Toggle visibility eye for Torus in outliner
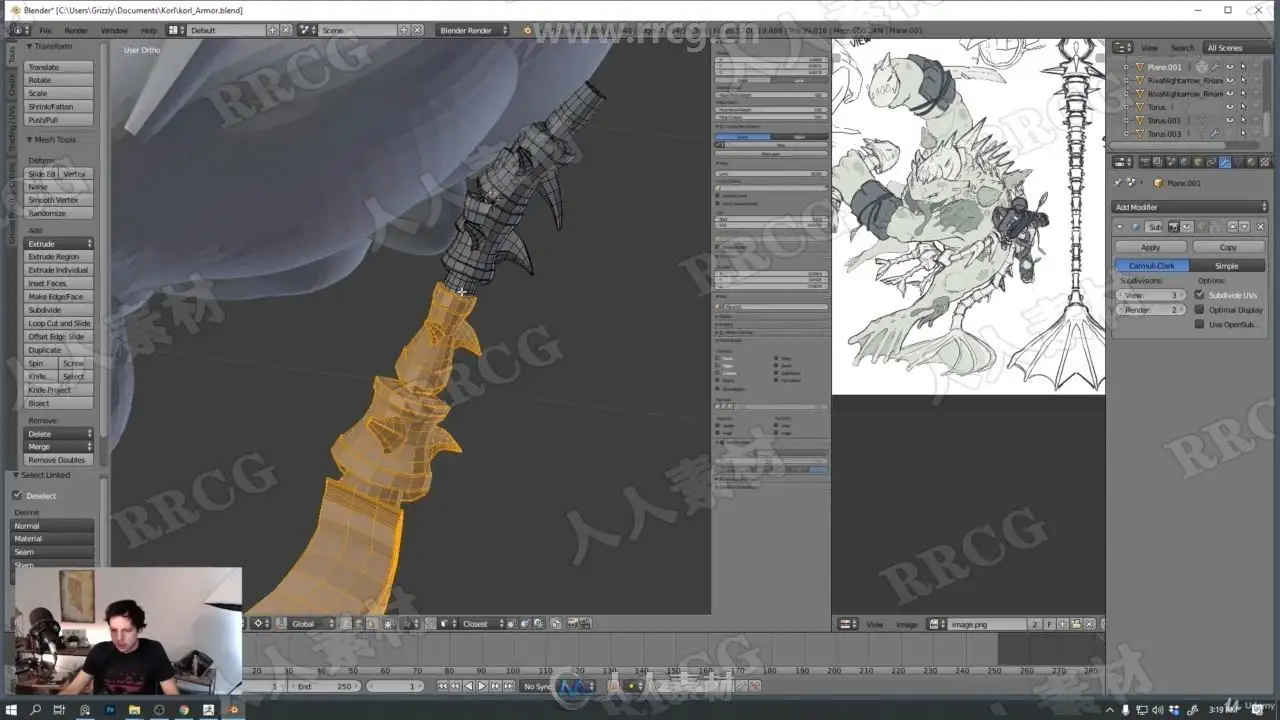This screenshot has height=720, width=1280. (1230, 107)
